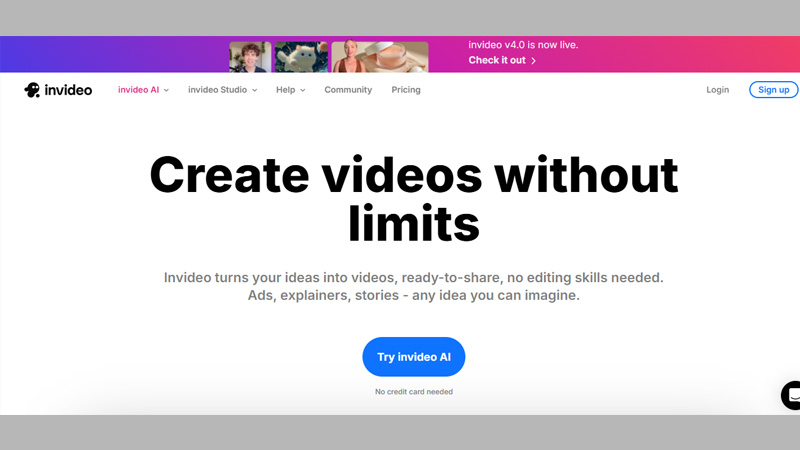The height and width of the screenshot is (450, 800).
Task: Go to the Community page
Action: click(348, 90)
